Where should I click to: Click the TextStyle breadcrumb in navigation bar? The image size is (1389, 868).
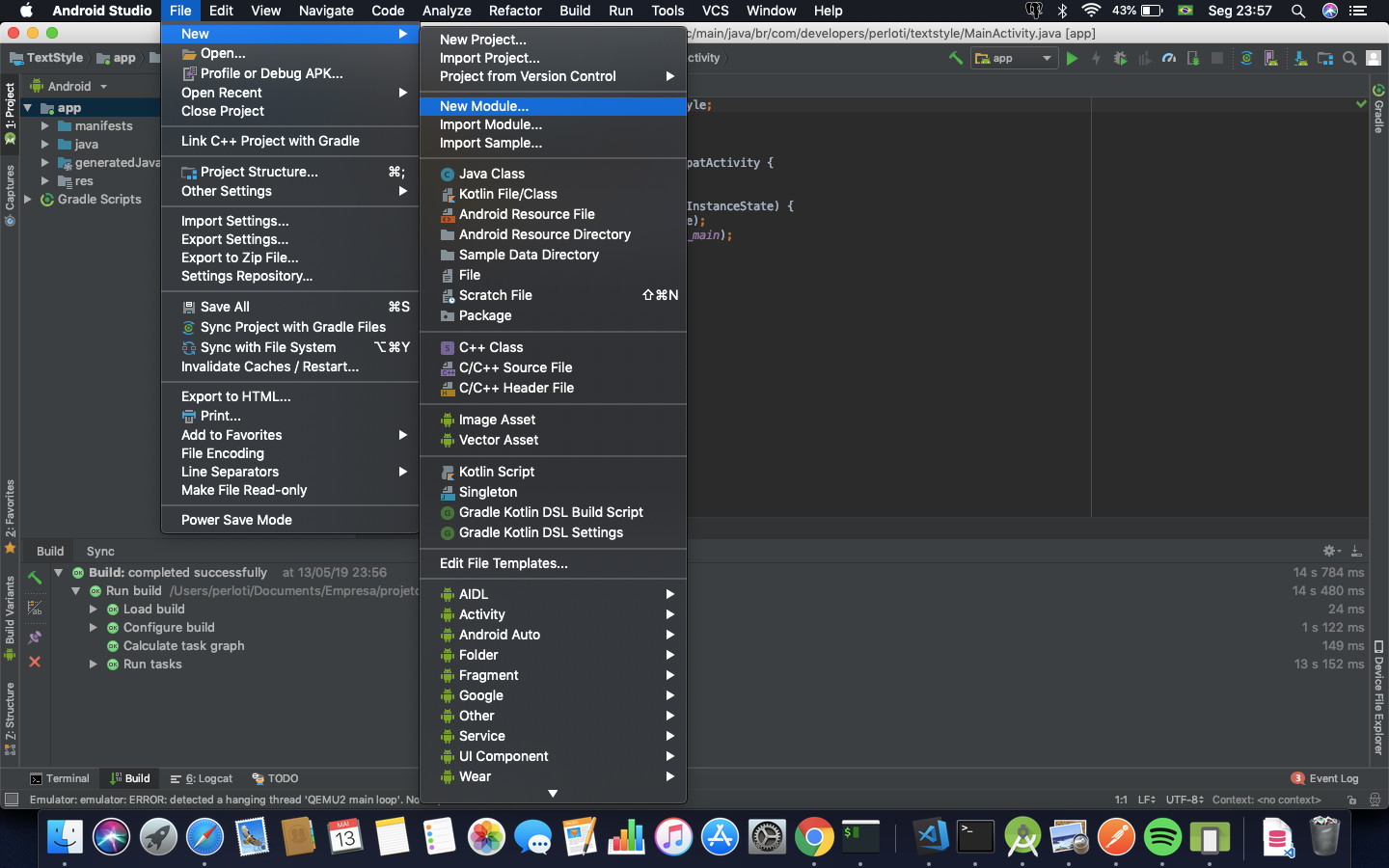tap(46, 58)
